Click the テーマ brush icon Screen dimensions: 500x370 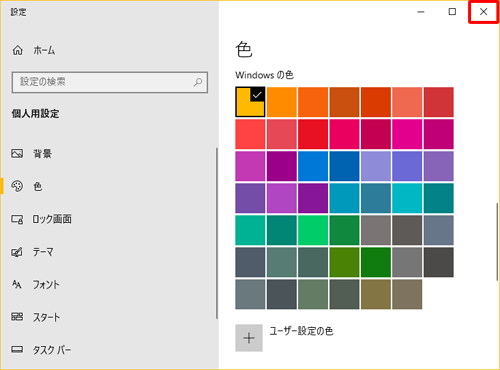(17, 252)
